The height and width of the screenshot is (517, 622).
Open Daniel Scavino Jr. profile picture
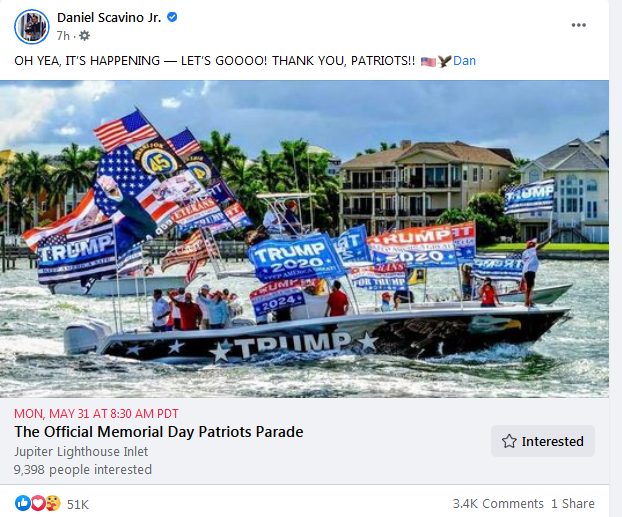click(32, 27)
